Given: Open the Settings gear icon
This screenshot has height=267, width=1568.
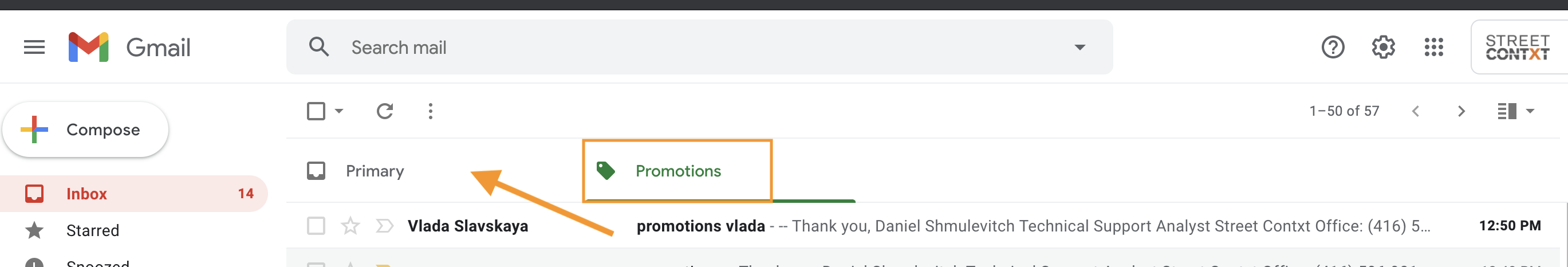Looking at the screenshot, I should [1383, 47].
